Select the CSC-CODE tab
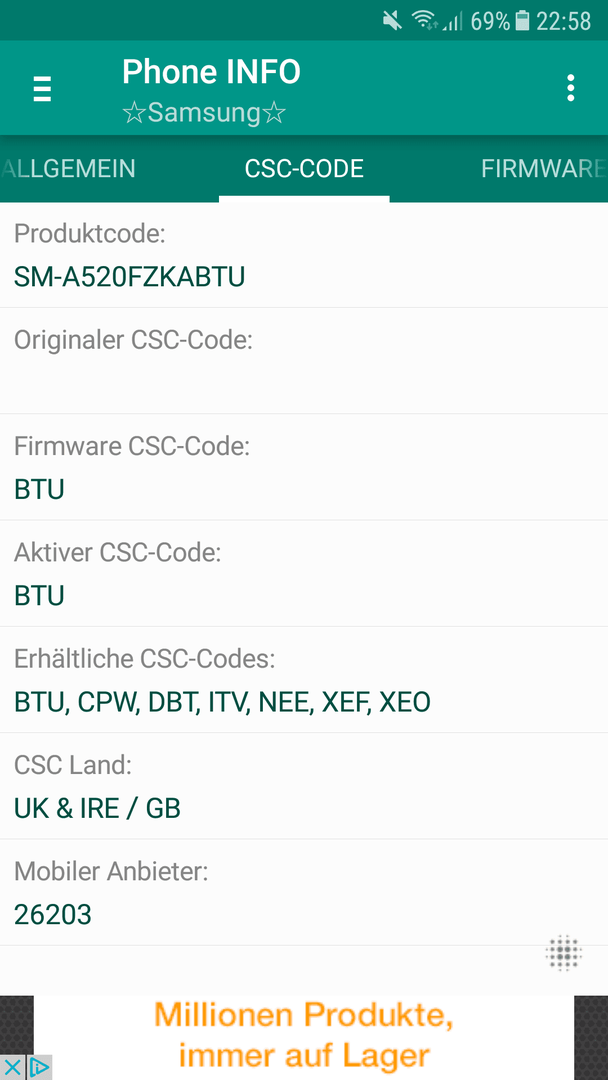This screenshot has height=1080, width=608. [304, 169]
